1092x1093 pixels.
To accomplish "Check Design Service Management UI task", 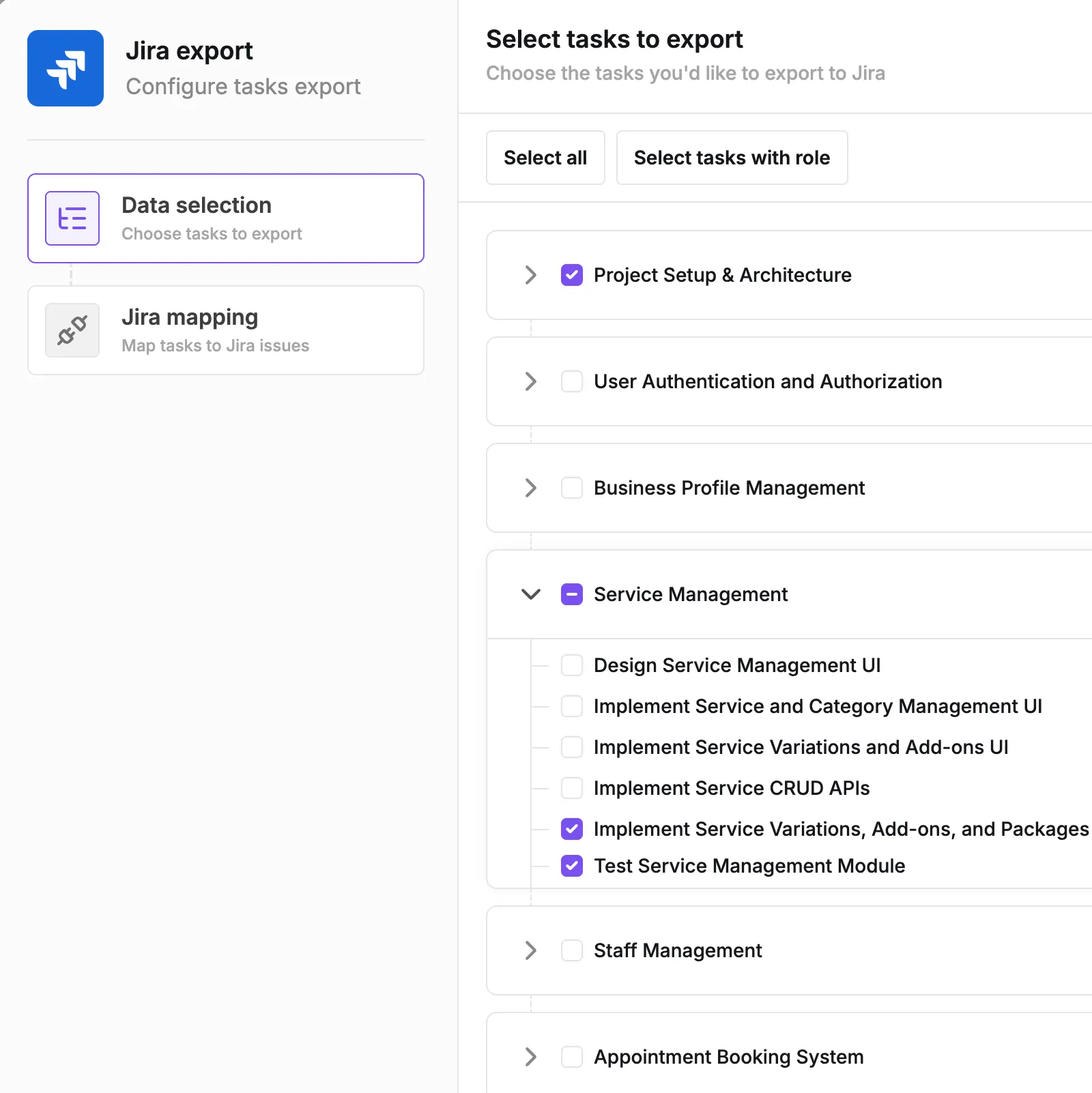I will [x=572, y=665].
